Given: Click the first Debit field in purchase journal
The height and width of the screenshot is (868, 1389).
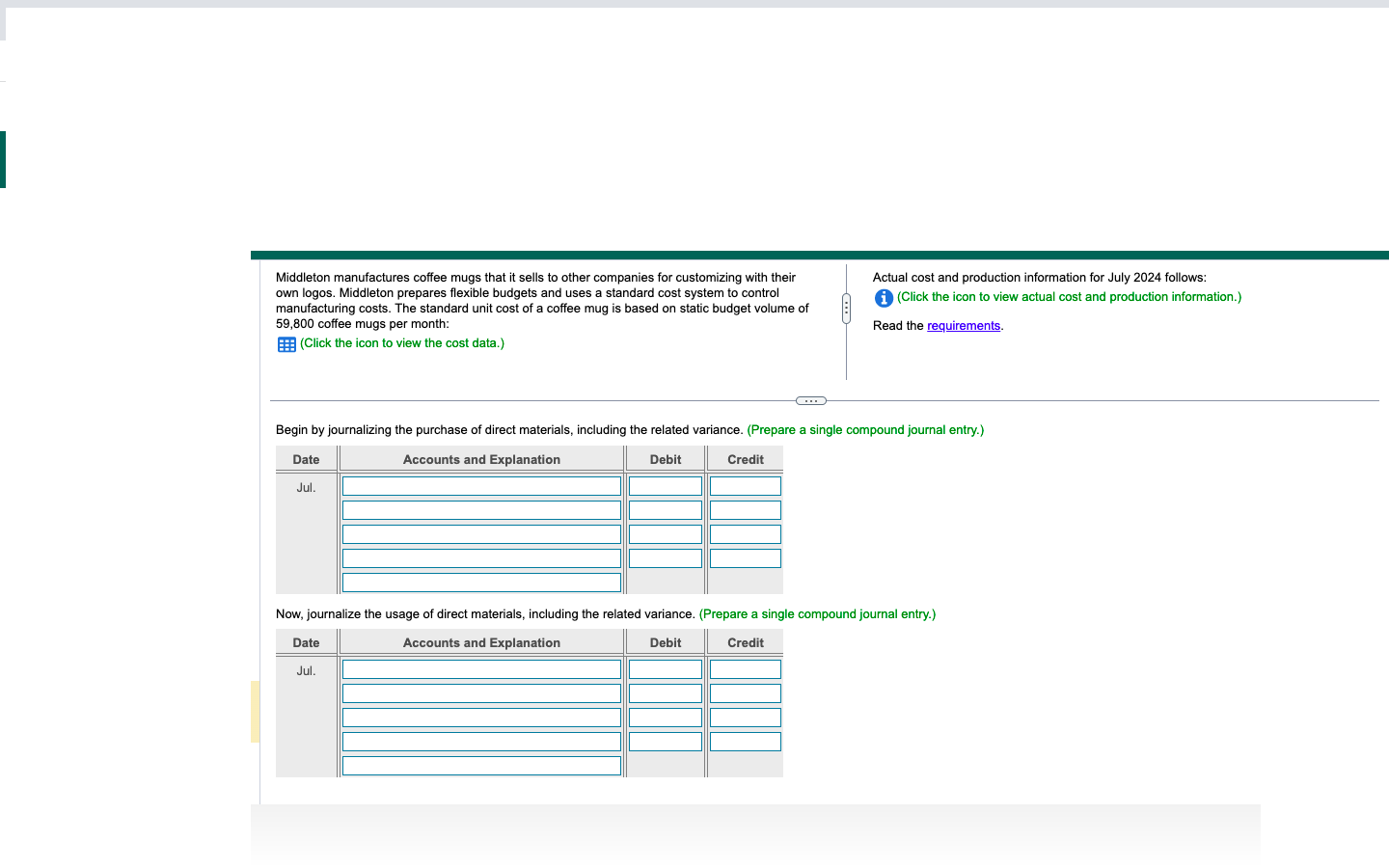Looking at the screenshot, I should tap(665, 485).
